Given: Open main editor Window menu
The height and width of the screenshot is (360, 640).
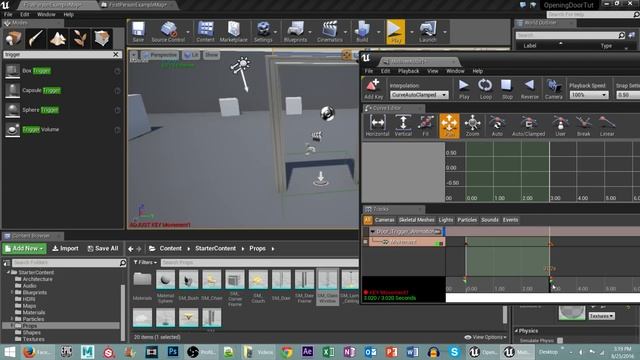Looking at the screenshot, I should click(46, 14).
